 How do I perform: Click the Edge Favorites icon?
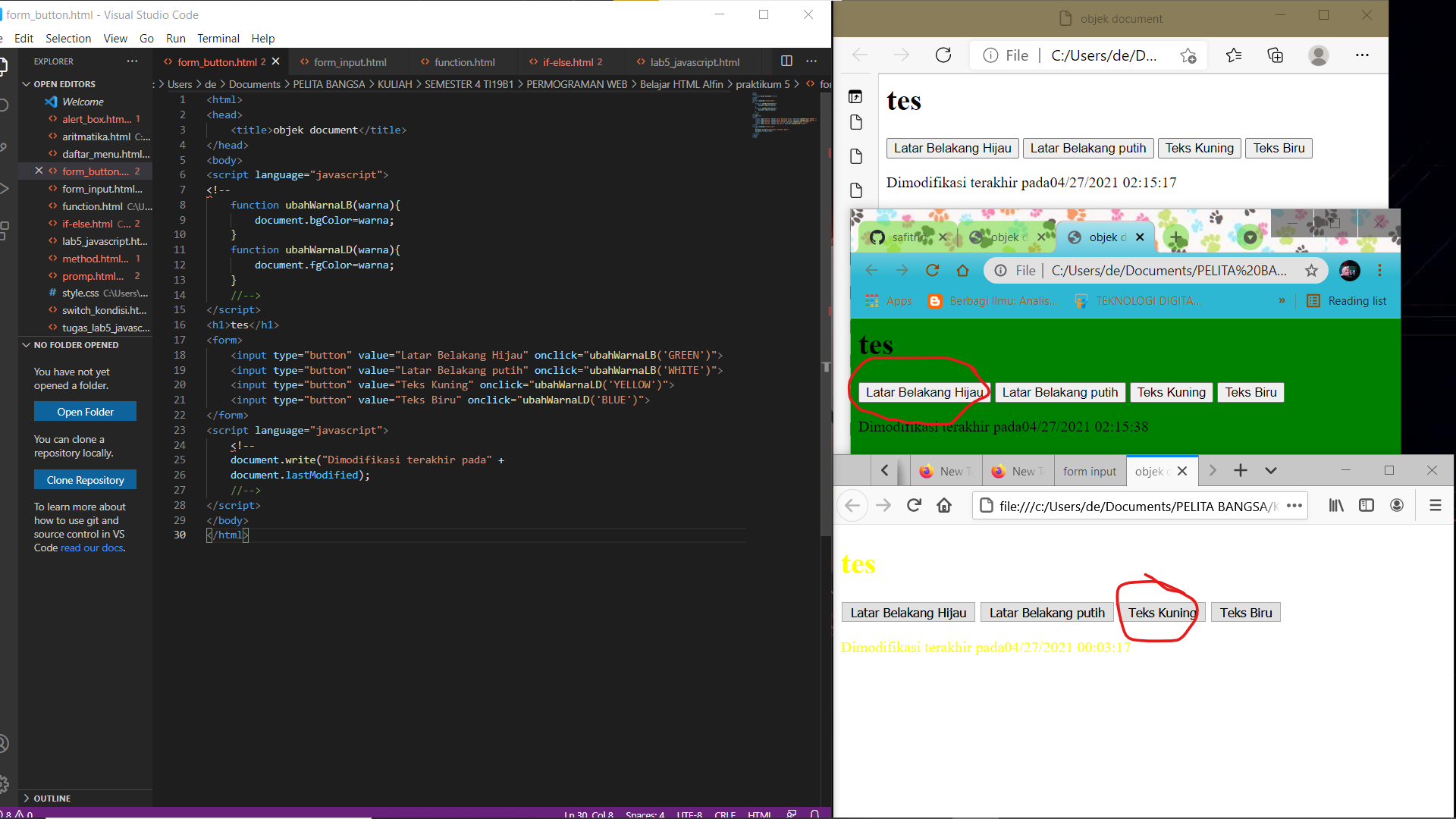[x=1234, y=55]
